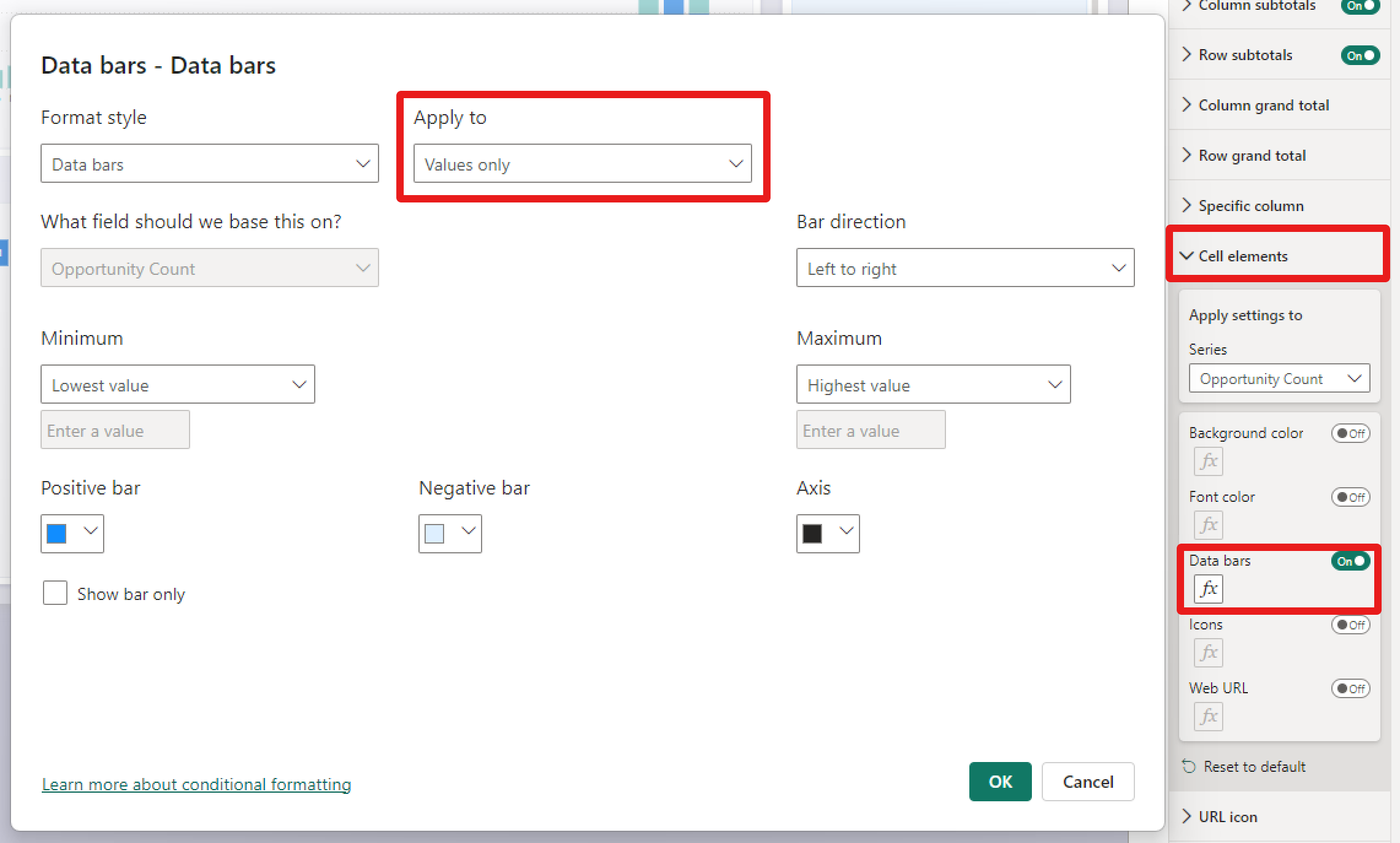
Task: Click Reset to default icon
Action: [1189, 766]
